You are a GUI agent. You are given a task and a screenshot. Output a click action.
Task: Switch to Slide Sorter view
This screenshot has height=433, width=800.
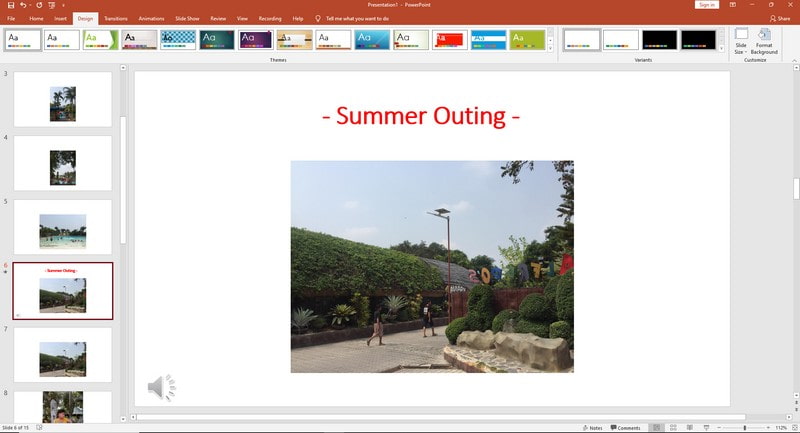click(675, 427)
